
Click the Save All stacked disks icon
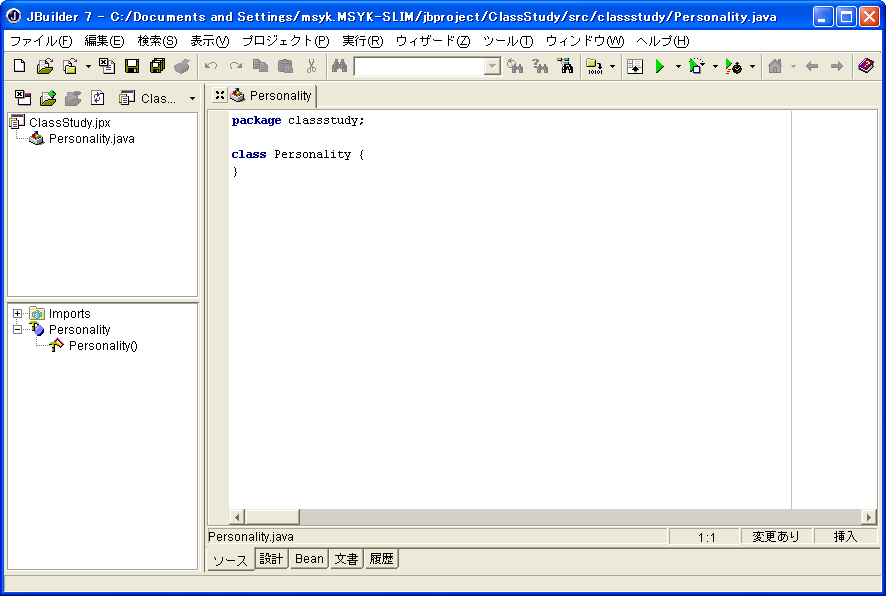(x=157, y=67)
